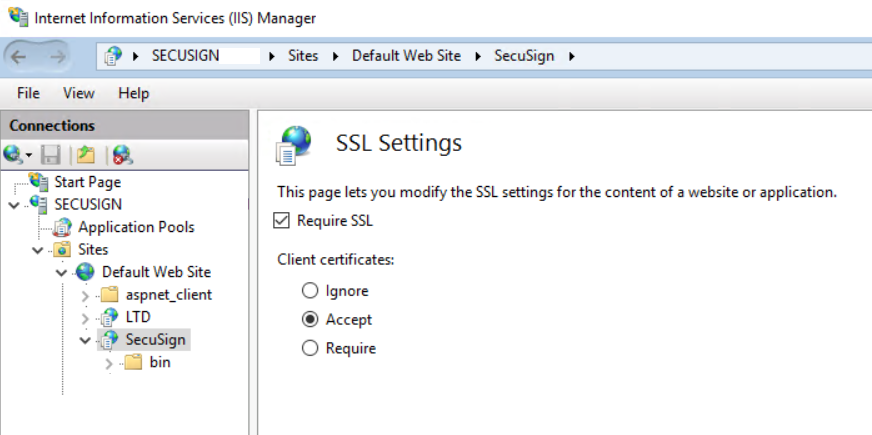Image resolution: width=872 pixels, height=435 pixels.
Task: Click the LTD application icon
Action: pyautogui.click(x=110, y=317)
